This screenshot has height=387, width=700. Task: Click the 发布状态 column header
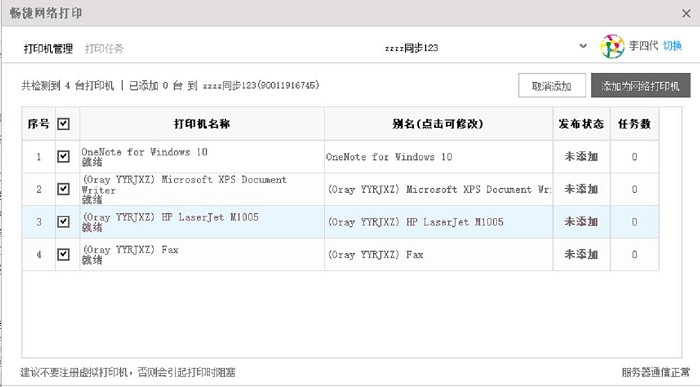point(581,124)
